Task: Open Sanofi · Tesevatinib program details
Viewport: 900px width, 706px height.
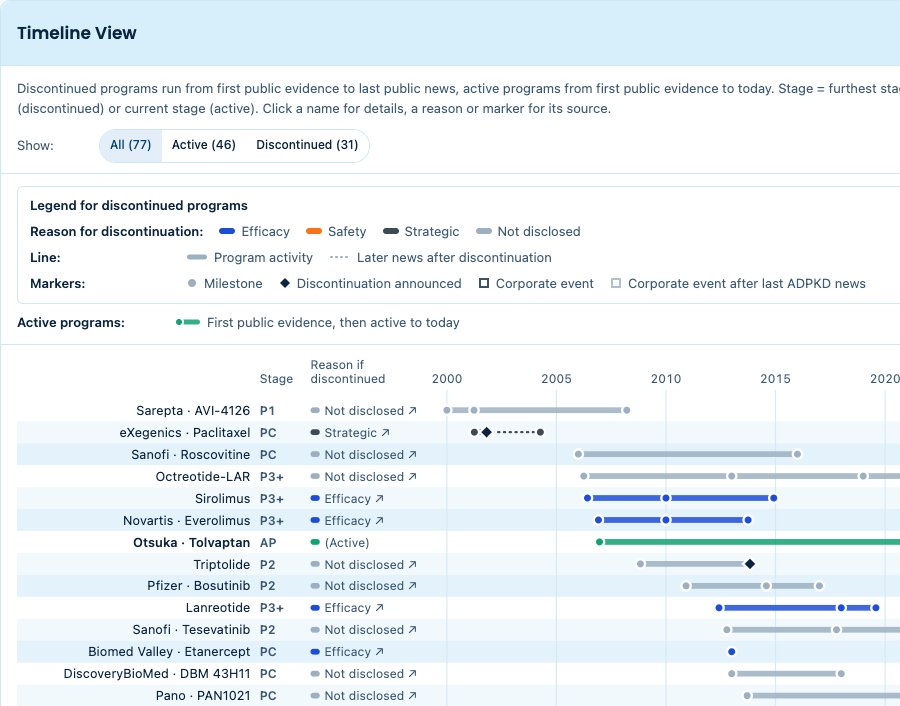Action: coord(191,630)
